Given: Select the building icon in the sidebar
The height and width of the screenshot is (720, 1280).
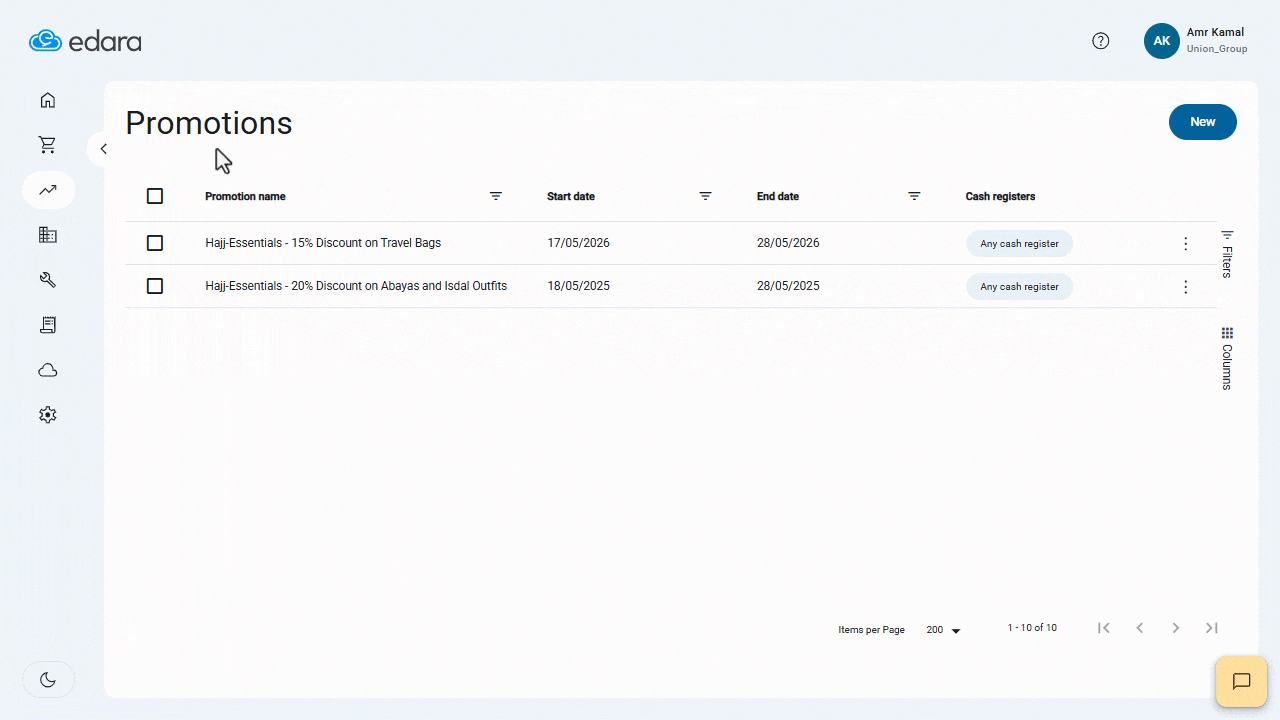Looking at the screenshot, I should point(47,234).
